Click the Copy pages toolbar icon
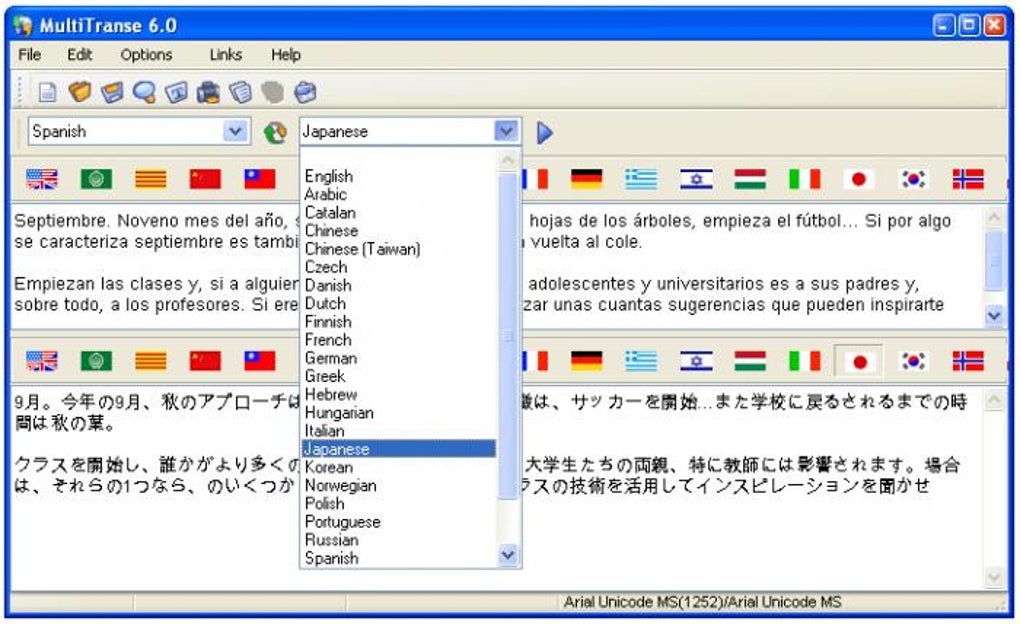The width and height of the screenshot is (1020, 624). 241,92
